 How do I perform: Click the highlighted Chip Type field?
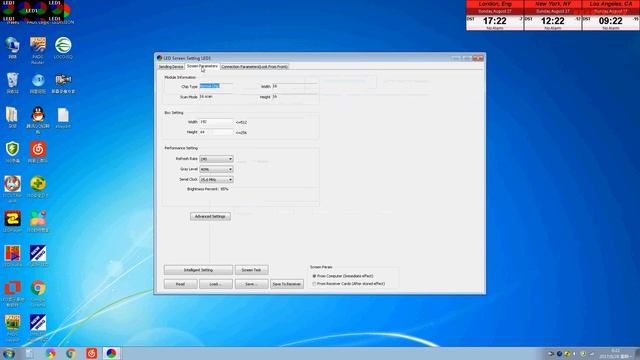coord(216,86)
